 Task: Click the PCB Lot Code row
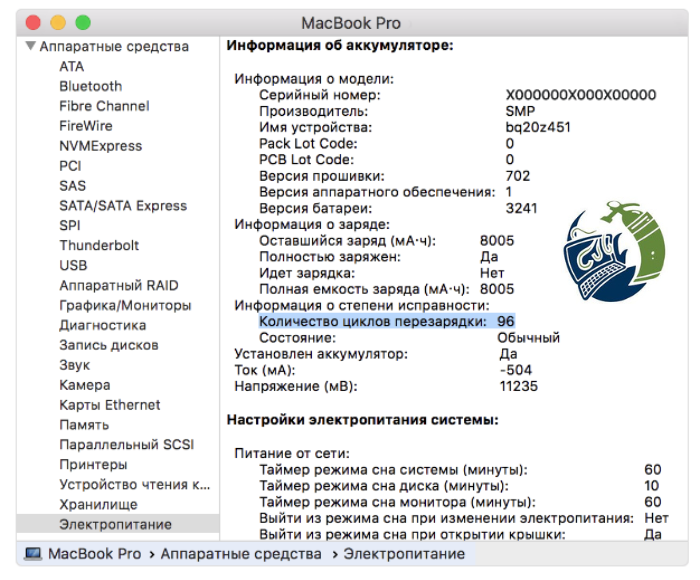point(387,160)
